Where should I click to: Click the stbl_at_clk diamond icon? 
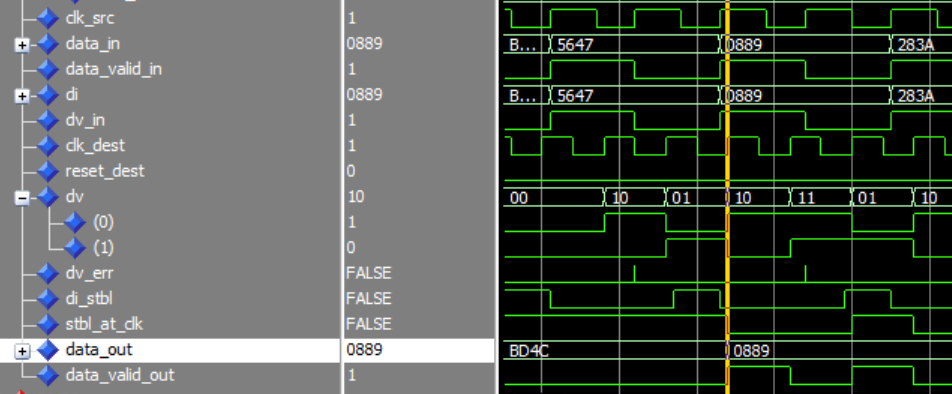click(48, 325)
